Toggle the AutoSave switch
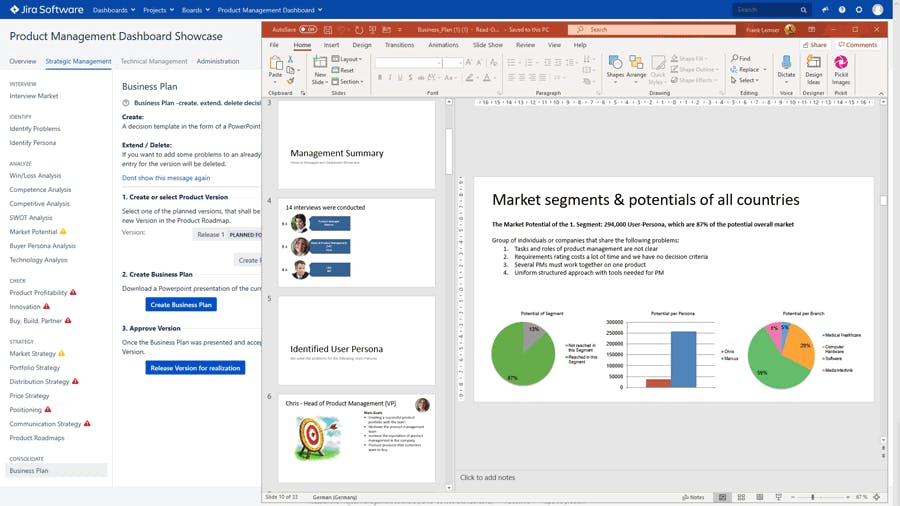Viewport: 900px width, 506px height. pos(307,30)
